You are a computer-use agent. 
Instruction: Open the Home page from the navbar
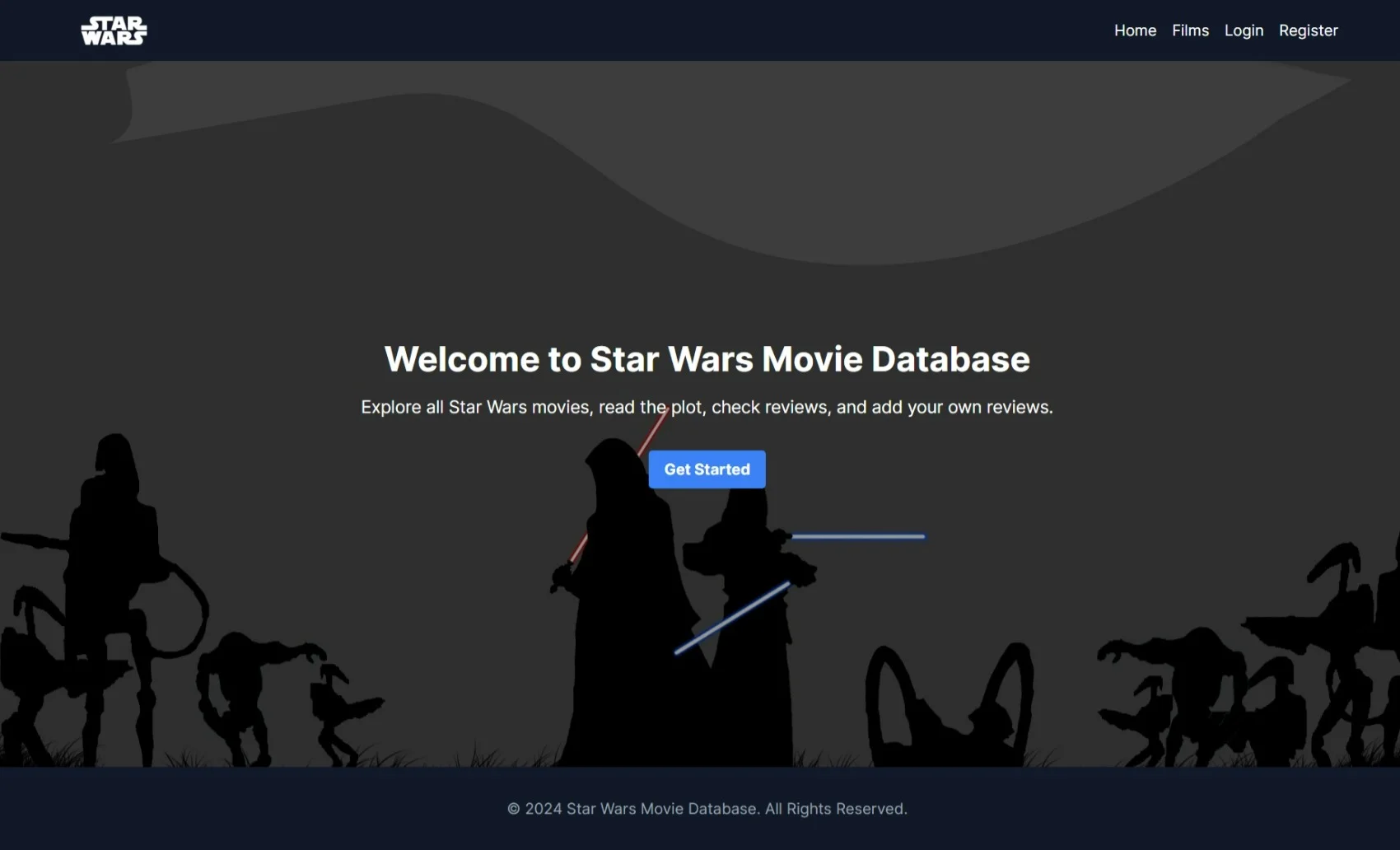1134,30
